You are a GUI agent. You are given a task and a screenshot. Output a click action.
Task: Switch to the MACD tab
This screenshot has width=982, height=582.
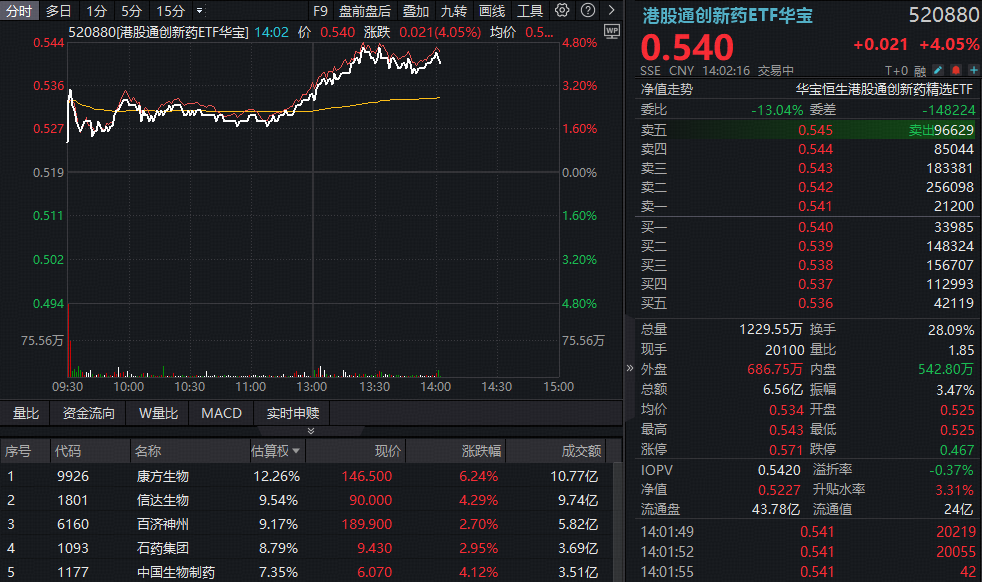[x=220, y=413]
